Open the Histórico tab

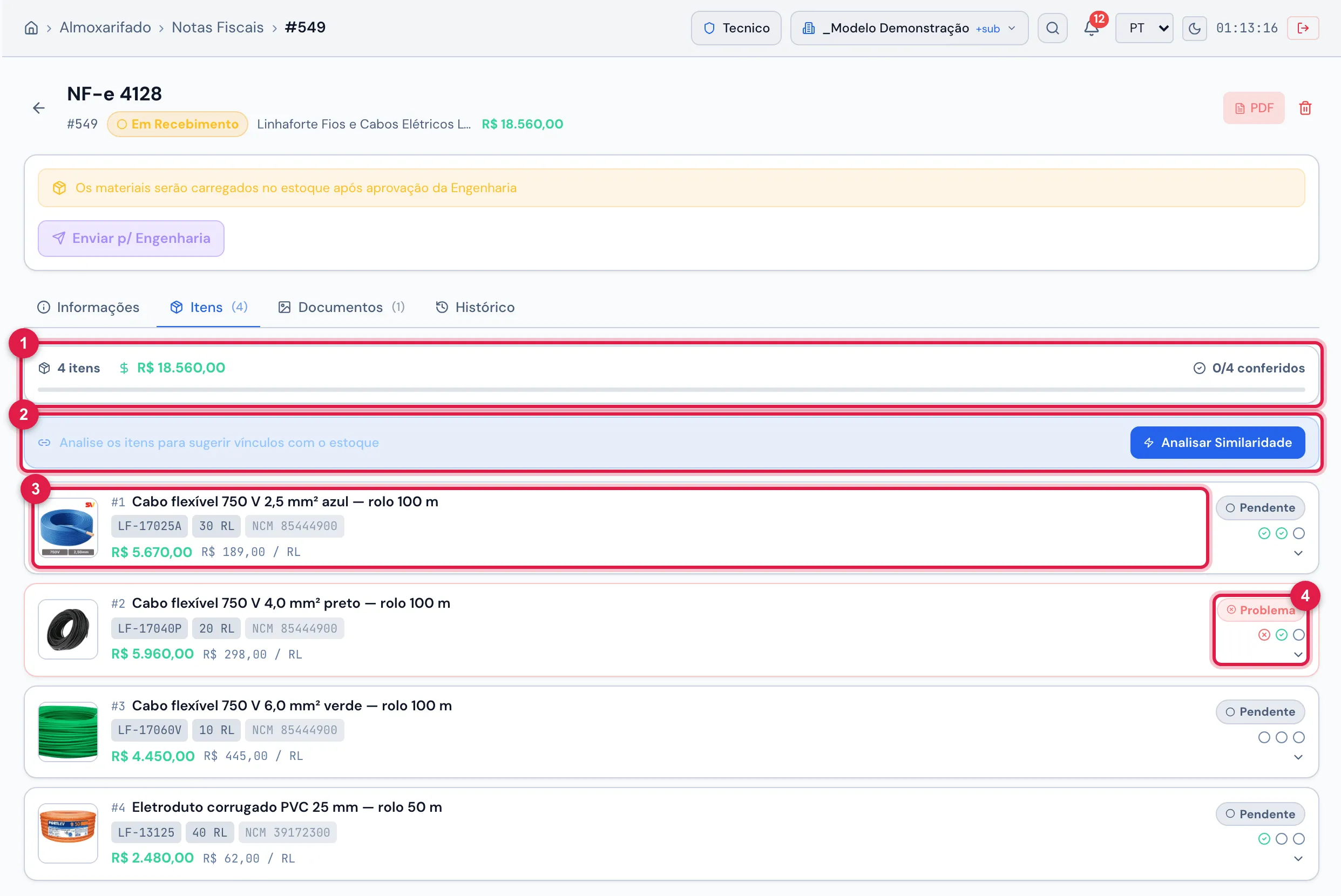475,308
